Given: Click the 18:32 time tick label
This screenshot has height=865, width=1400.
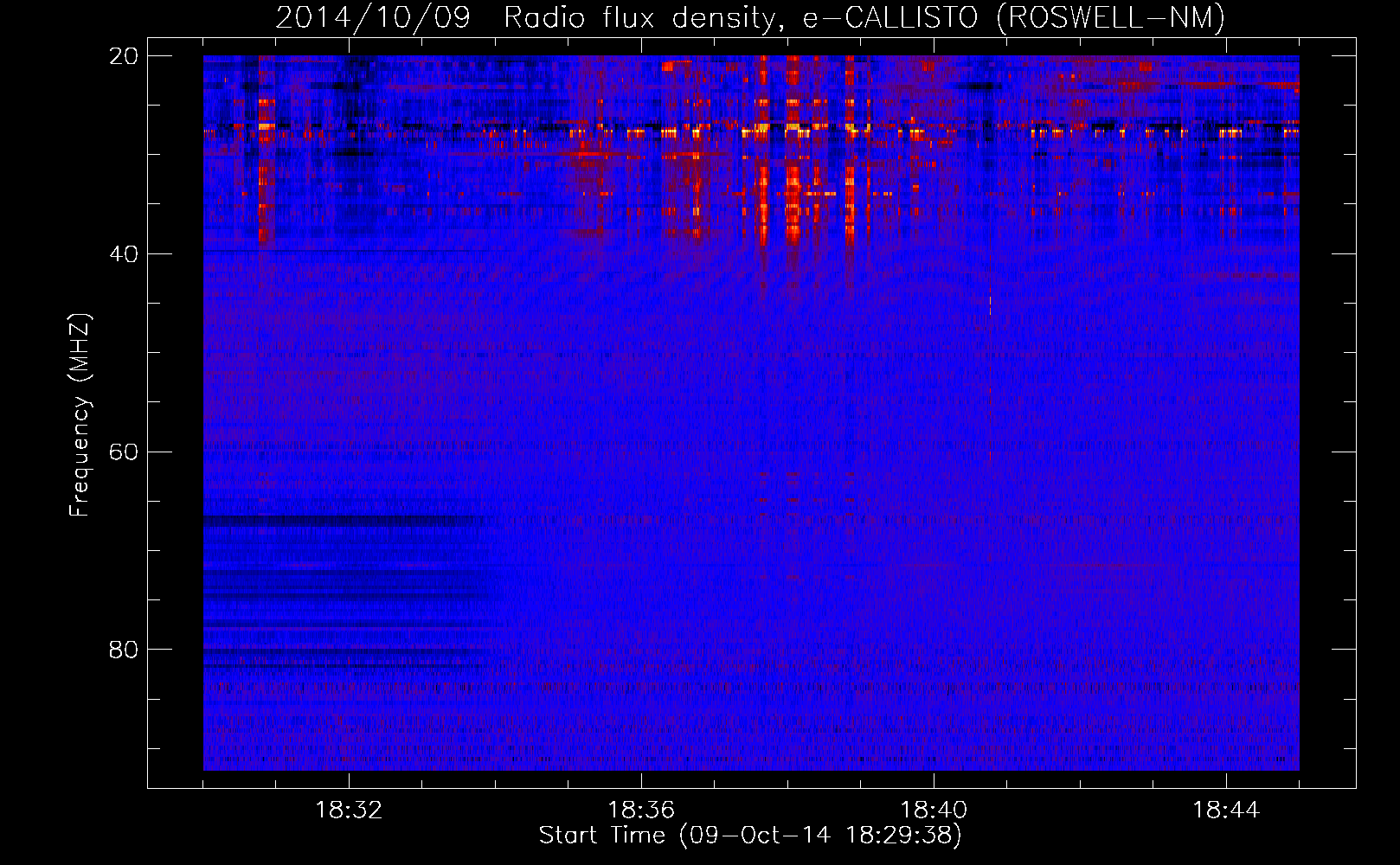Looking at the screenshot, I should point(349,811).
